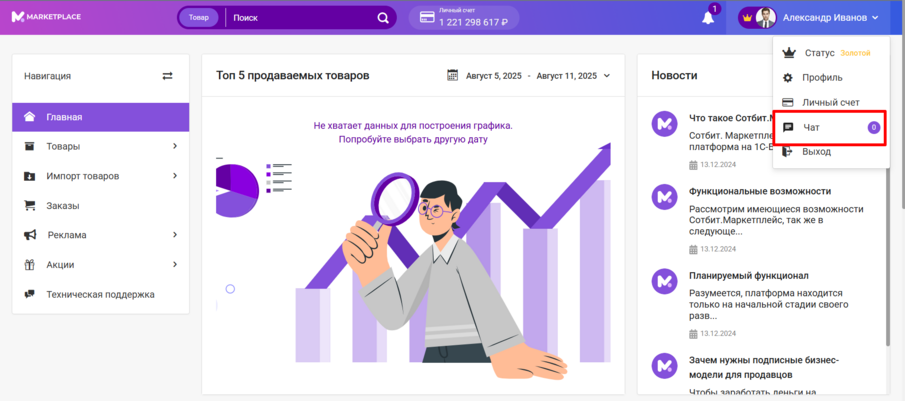Viewport: 905px width, 401px height.
Task: Click the logo icon of Функциональные возможности news
Action: (x=664, y=197)
